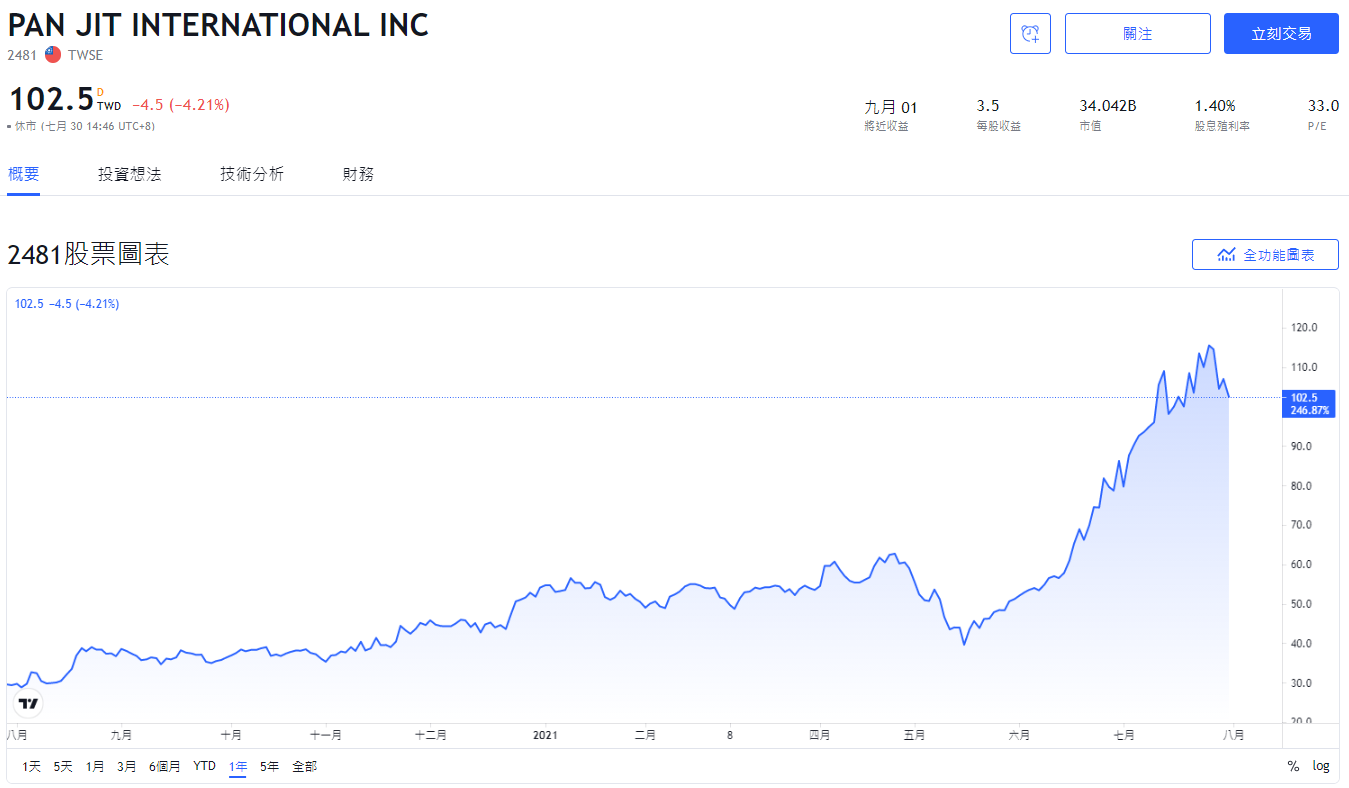
Task: Switch to the 投資想法 tab
Action: click(130, 174)
